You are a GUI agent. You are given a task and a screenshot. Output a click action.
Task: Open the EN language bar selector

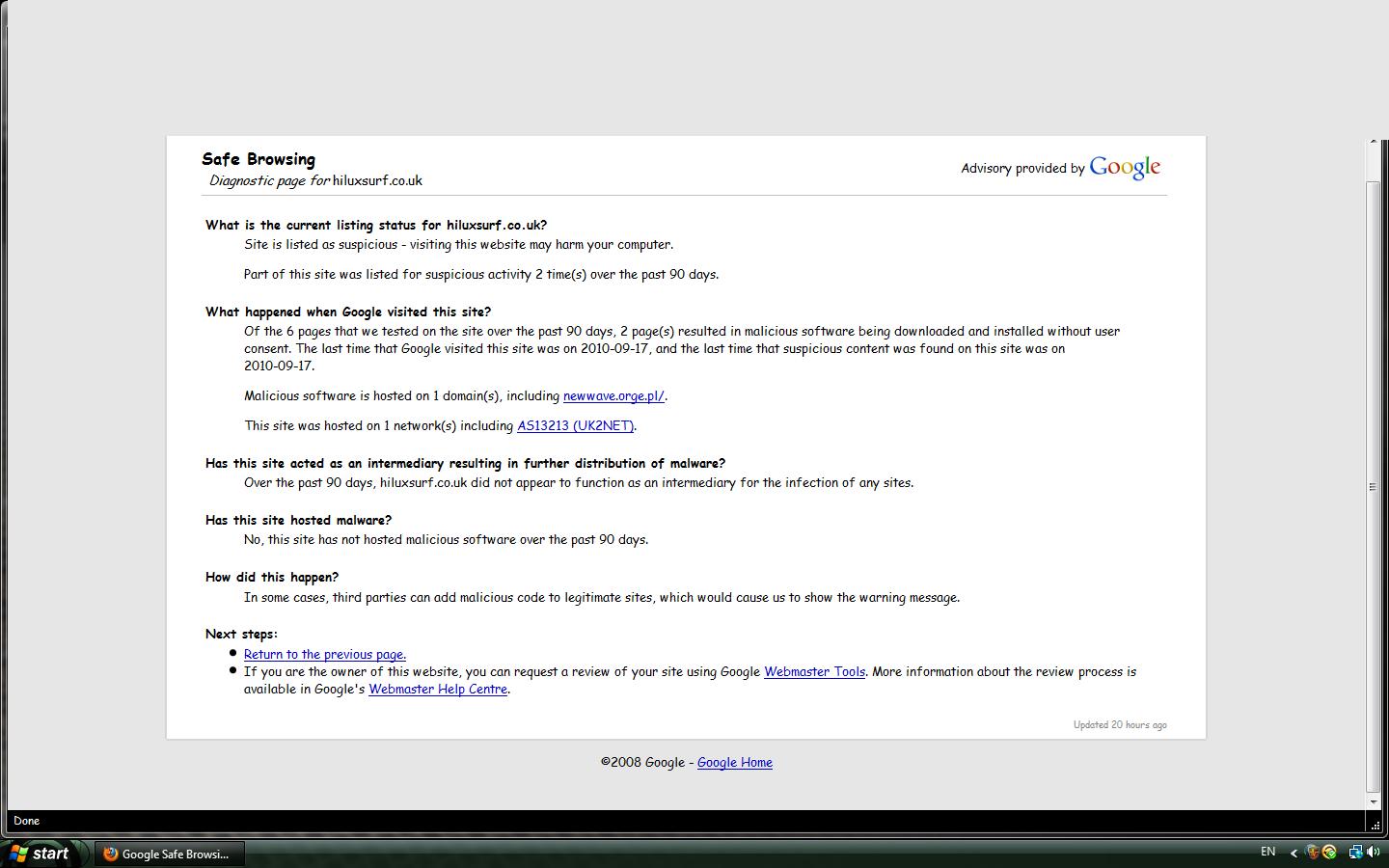pyautogui.click(x=1267, y=852)
